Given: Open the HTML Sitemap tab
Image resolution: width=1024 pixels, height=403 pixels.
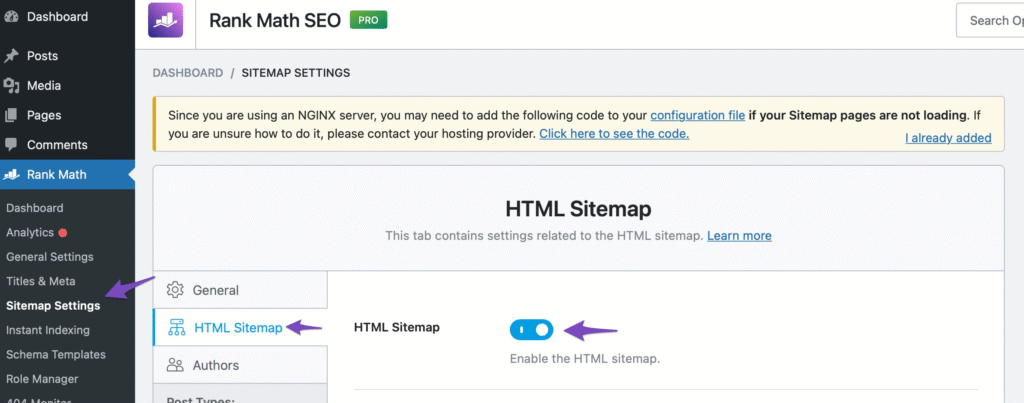Looking at the screenshot, I should tap(237, 327).
